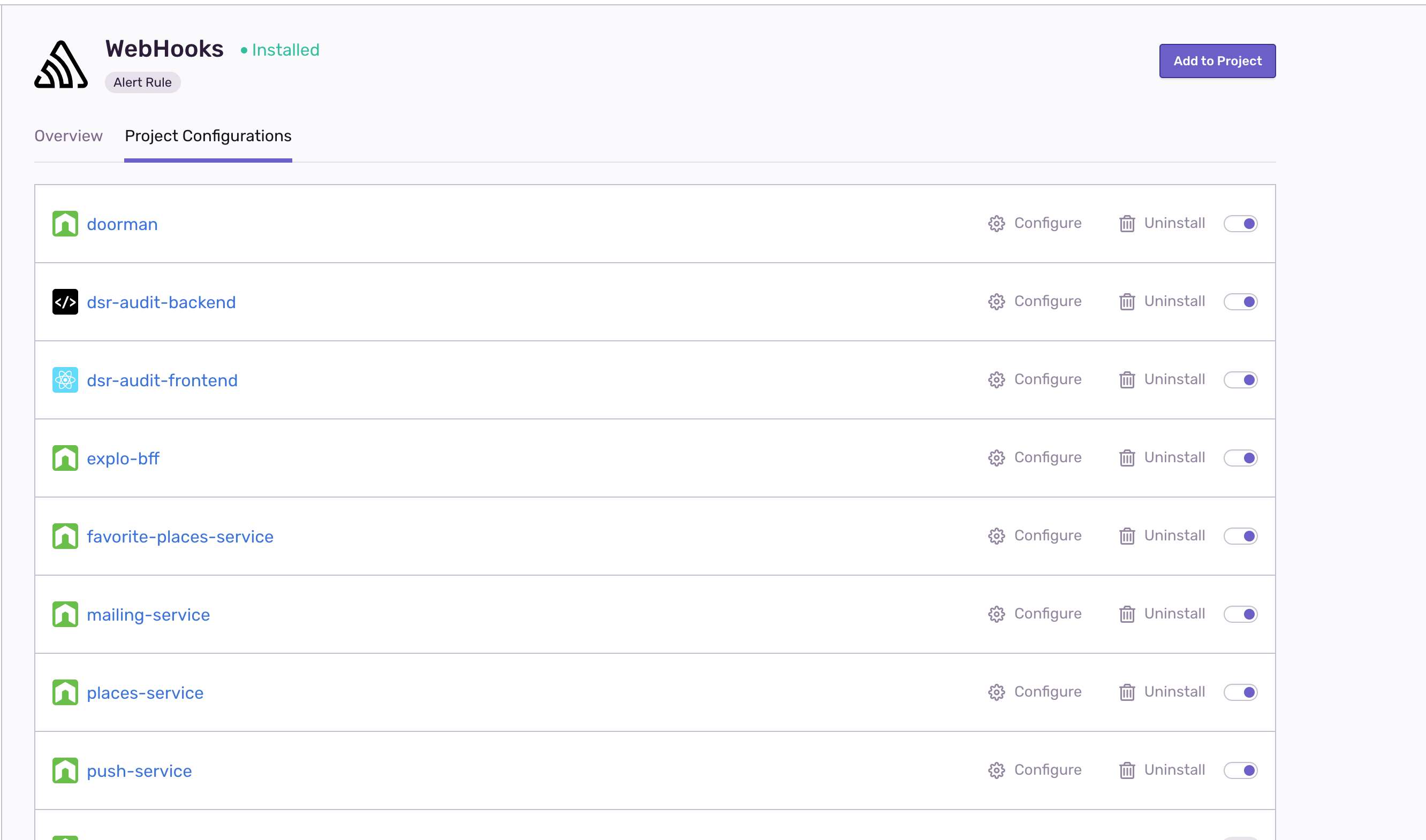
Task: Click trash icon in places-service row
Action: [1126, 692]
